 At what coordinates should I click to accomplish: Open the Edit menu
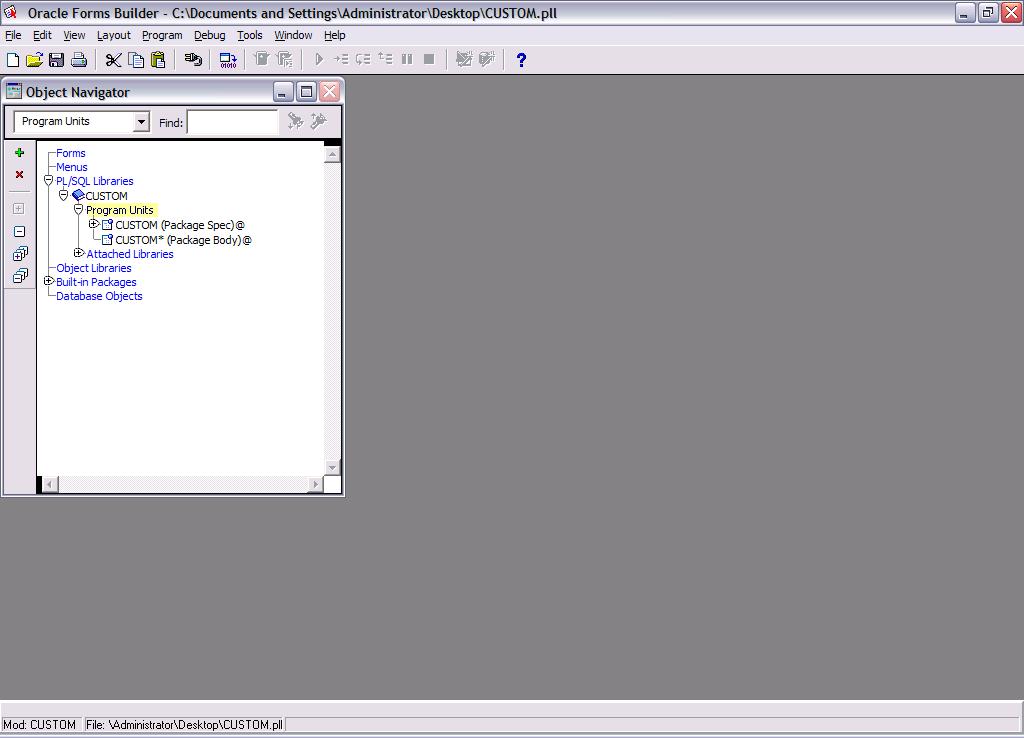42,35
